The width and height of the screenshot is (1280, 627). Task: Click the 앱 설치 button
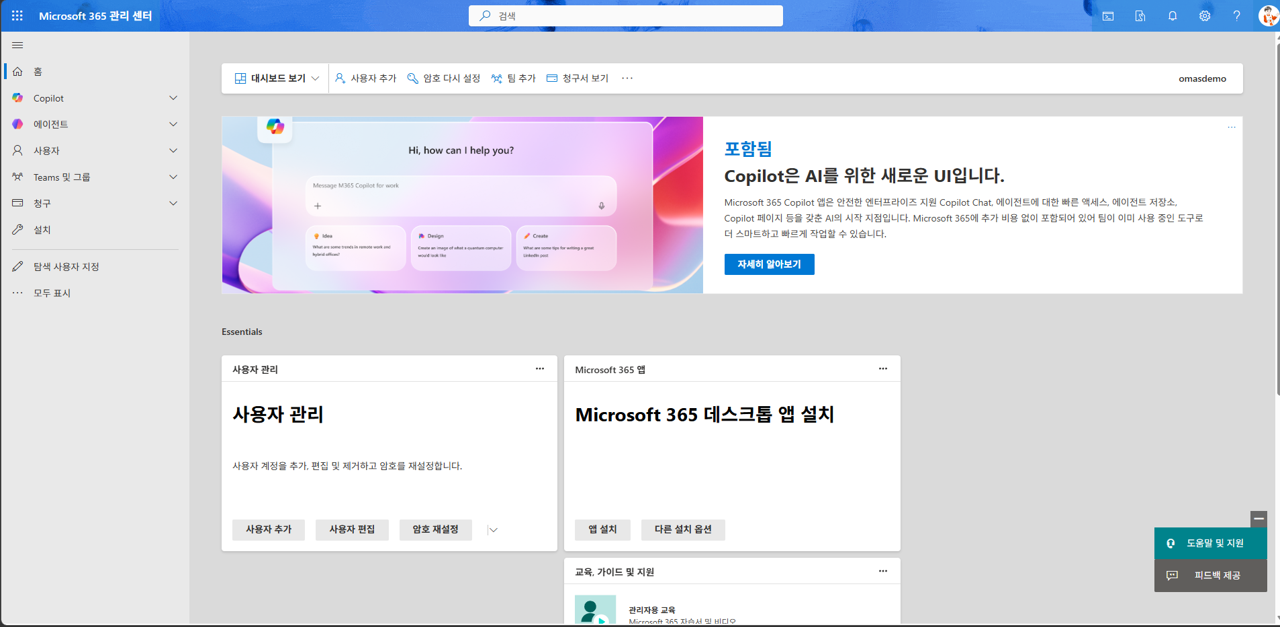point(602,529)
